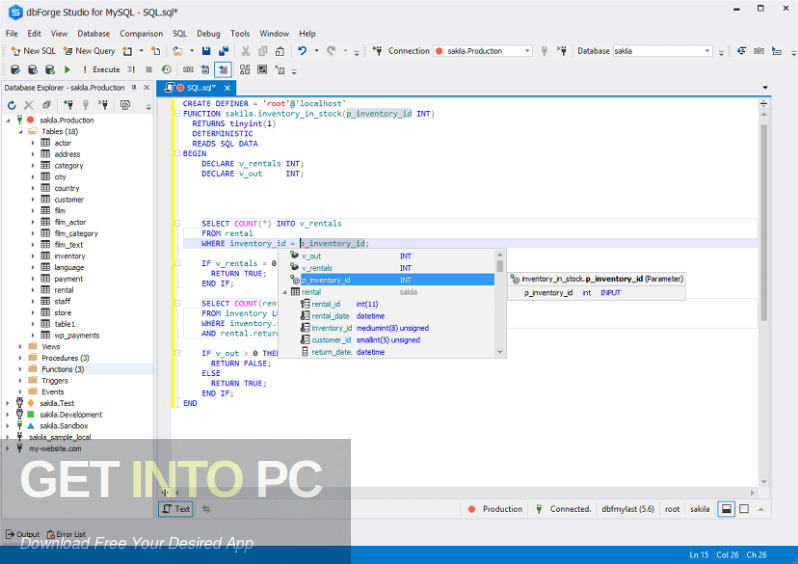Screen dimensions: 798x564
Task: Click the highlighted toolbar icon left of Query Profiler
Action: [x=223, y=70]
